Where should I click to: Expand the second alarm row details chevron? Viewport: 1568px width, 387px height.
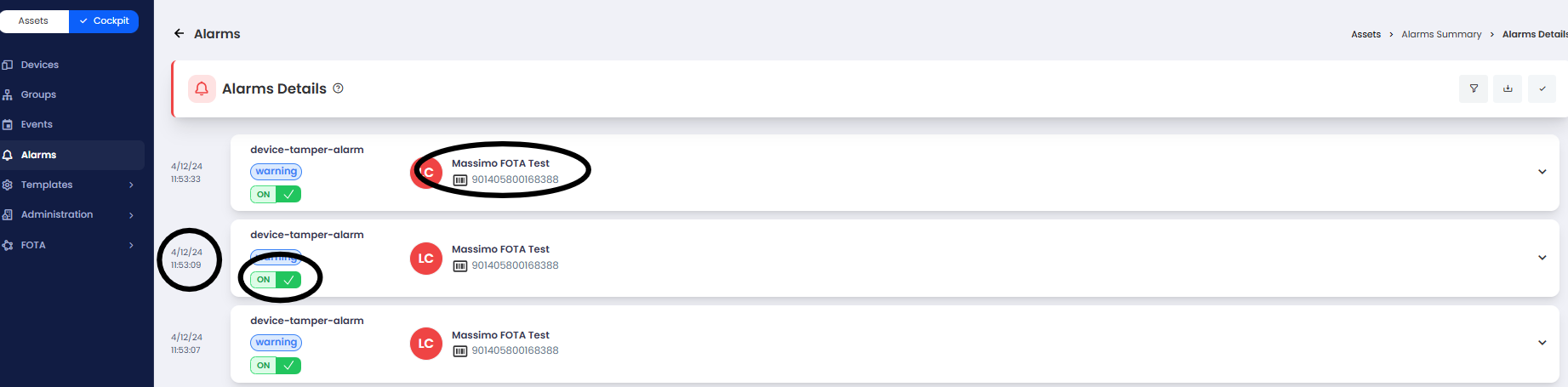tap(1542, 258)
